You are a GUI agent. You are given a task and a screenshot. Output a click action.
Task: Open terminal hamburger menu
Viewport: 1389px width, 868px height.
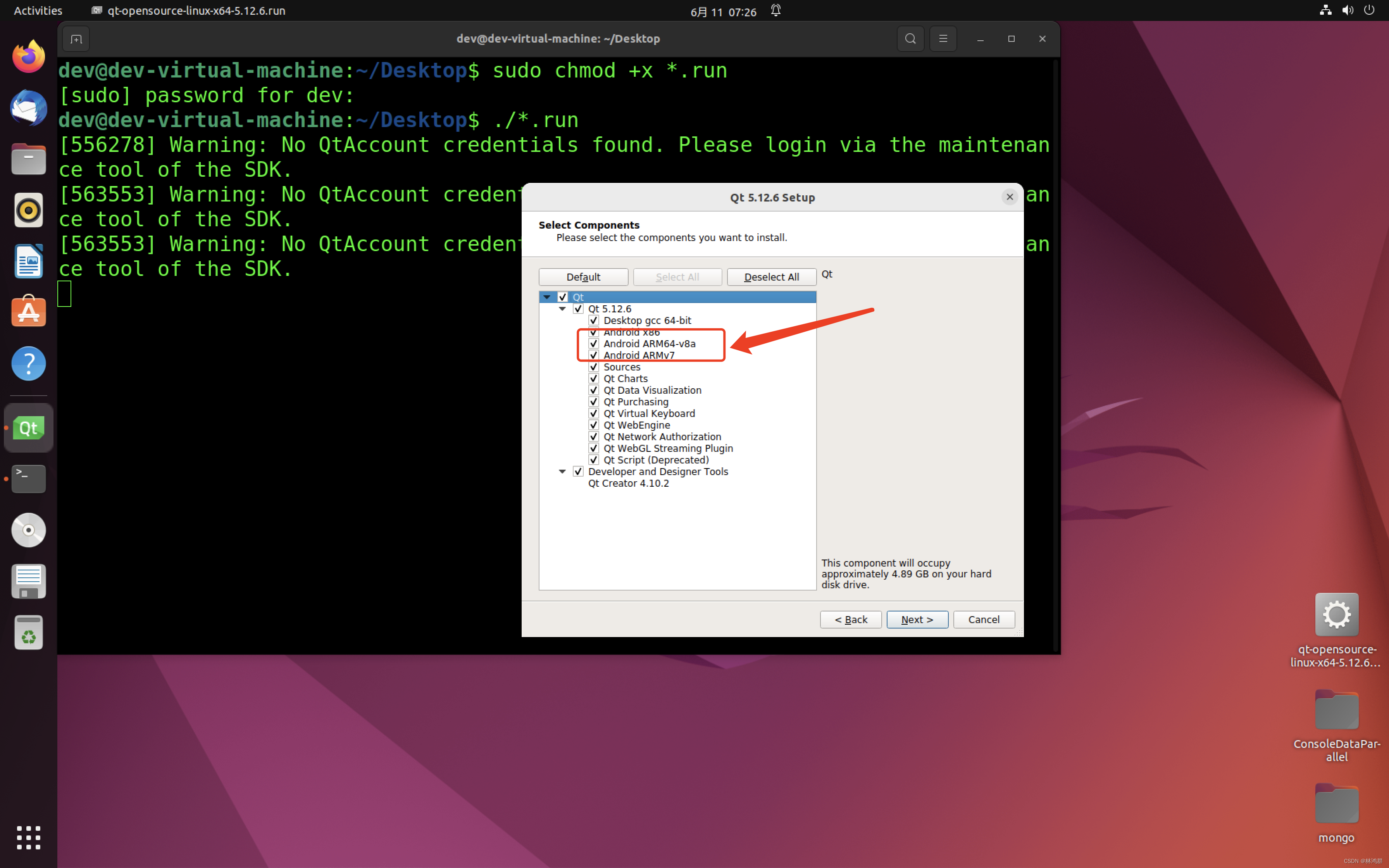point(943,39)
